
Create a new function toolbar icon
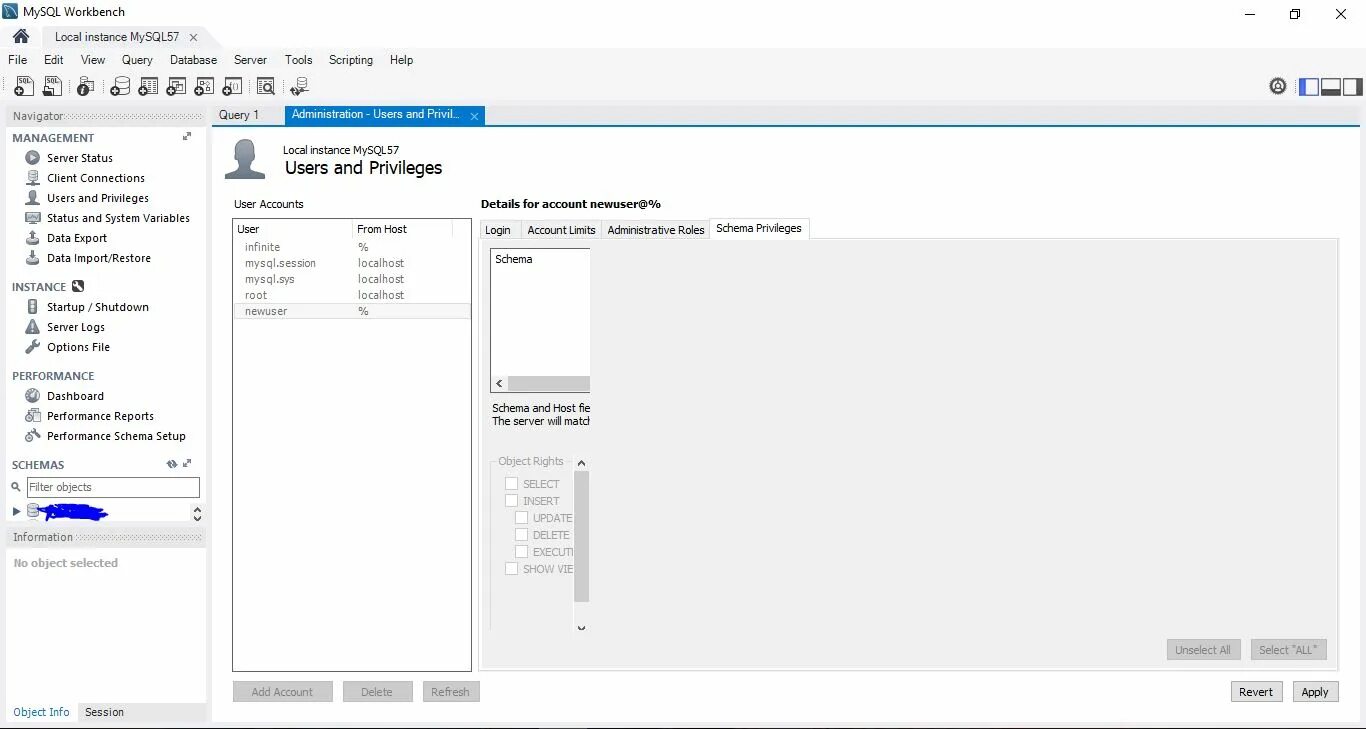(x=232, y=87)
